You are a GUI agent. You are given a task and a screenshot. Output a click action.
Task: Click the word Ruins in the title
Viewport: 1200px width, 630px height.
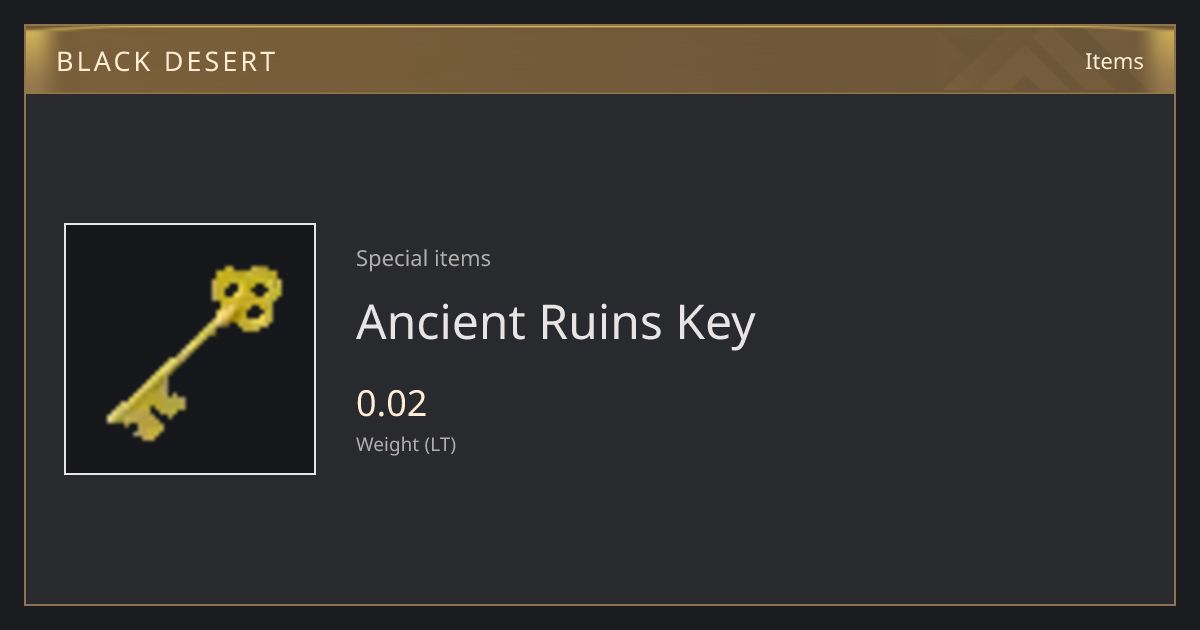[x=601, y=322]
